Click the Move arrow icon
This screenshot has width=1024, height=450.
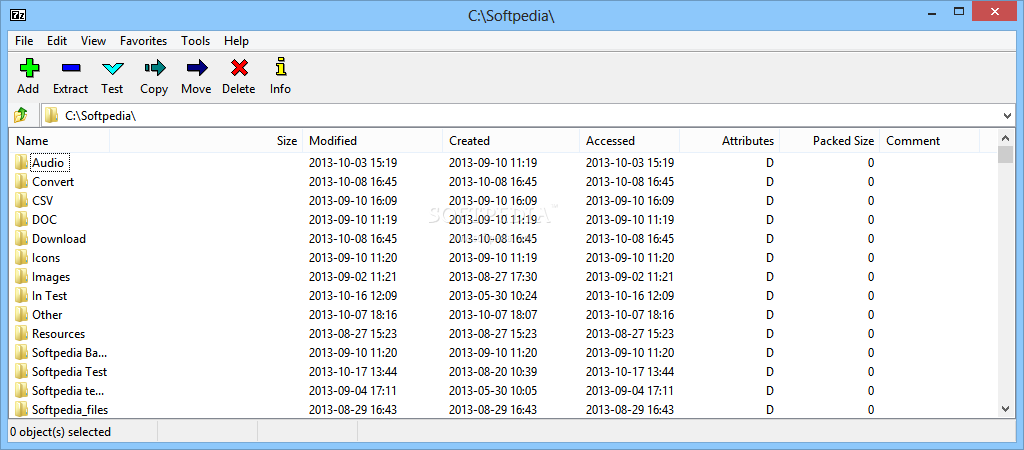coord(197,67)
